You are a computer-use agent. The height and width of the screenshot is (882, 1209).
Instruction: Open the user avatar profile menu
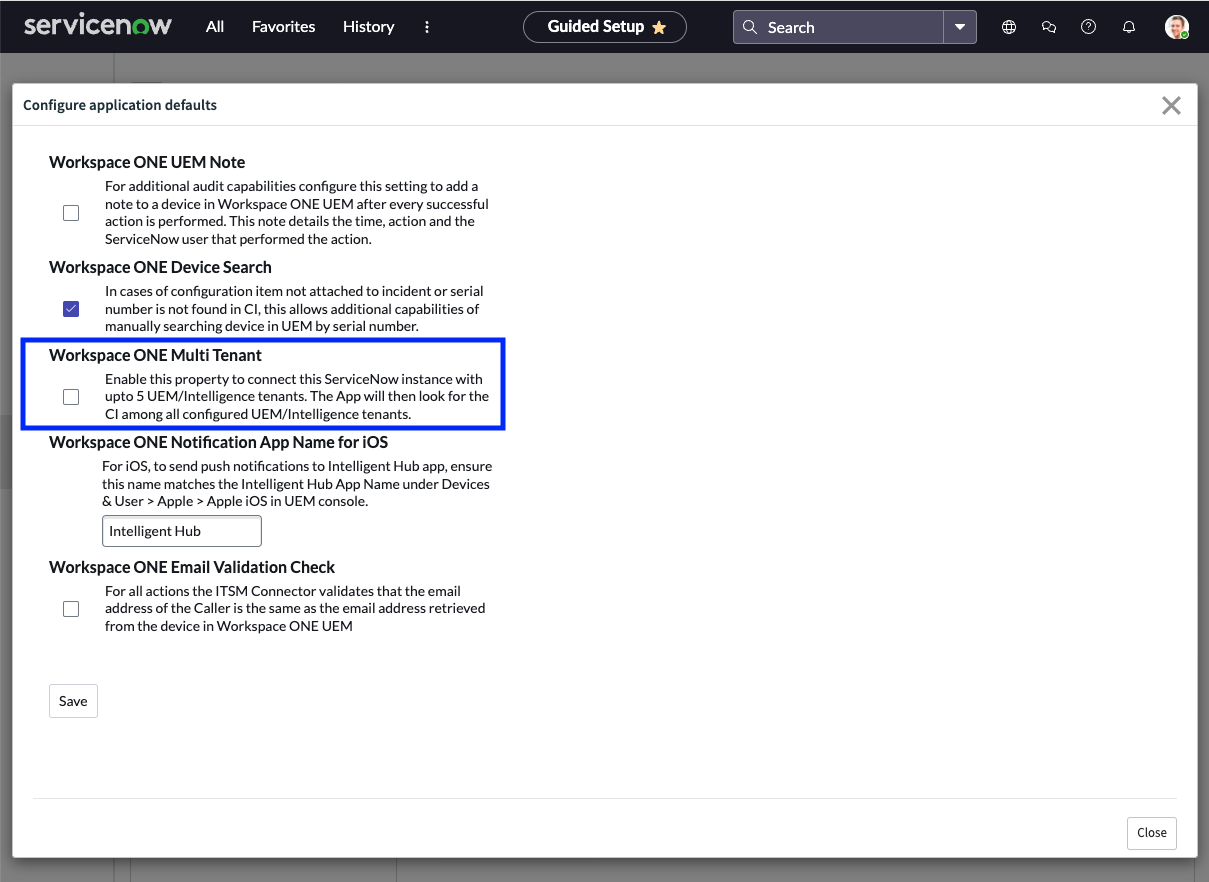click(x=1177, y=27)
